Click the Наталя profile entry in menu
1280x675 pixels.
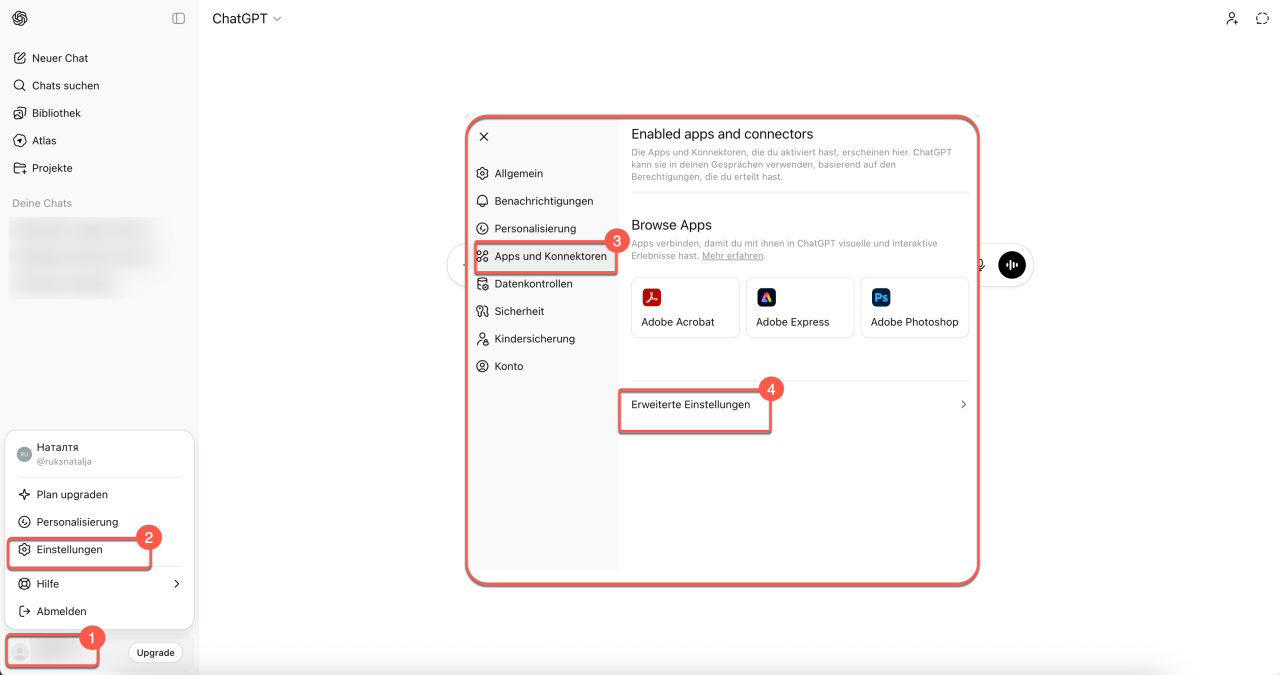pyautogui.click(x=99, y=454)
